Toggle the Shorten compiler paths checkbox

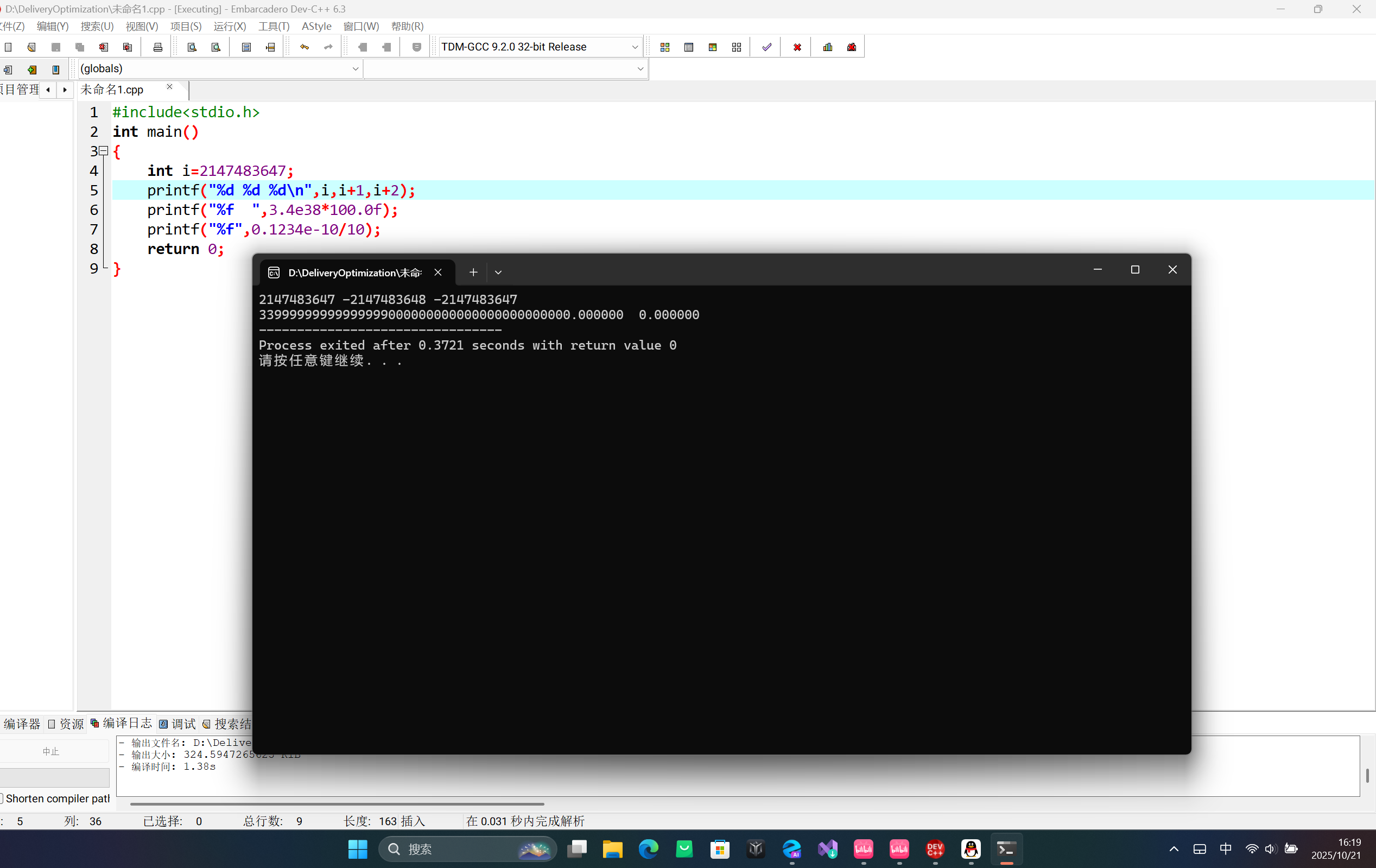[2, 799]
